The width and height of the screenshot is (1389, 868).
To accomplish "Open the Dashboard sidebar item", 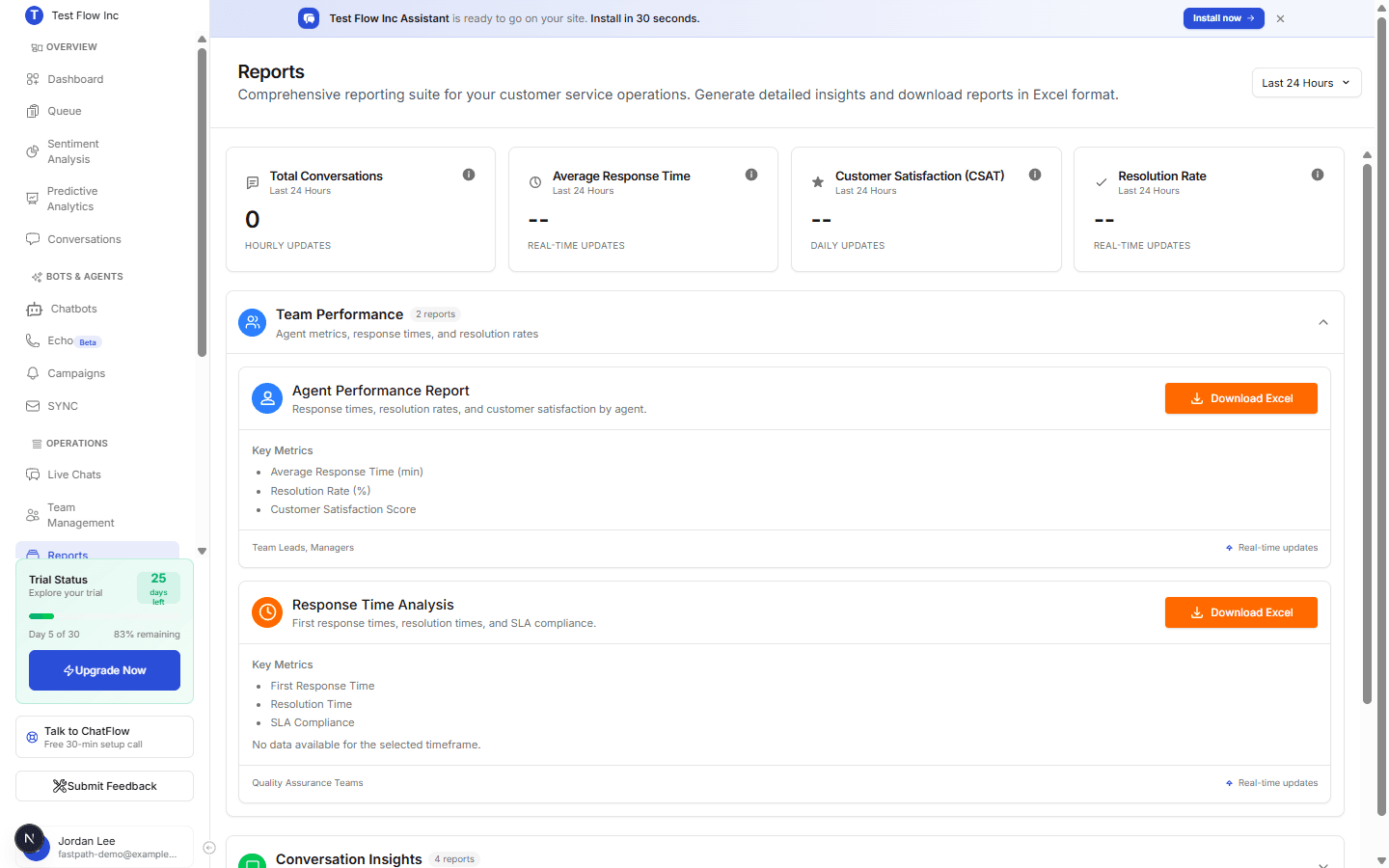I will [x=97, y=79].
